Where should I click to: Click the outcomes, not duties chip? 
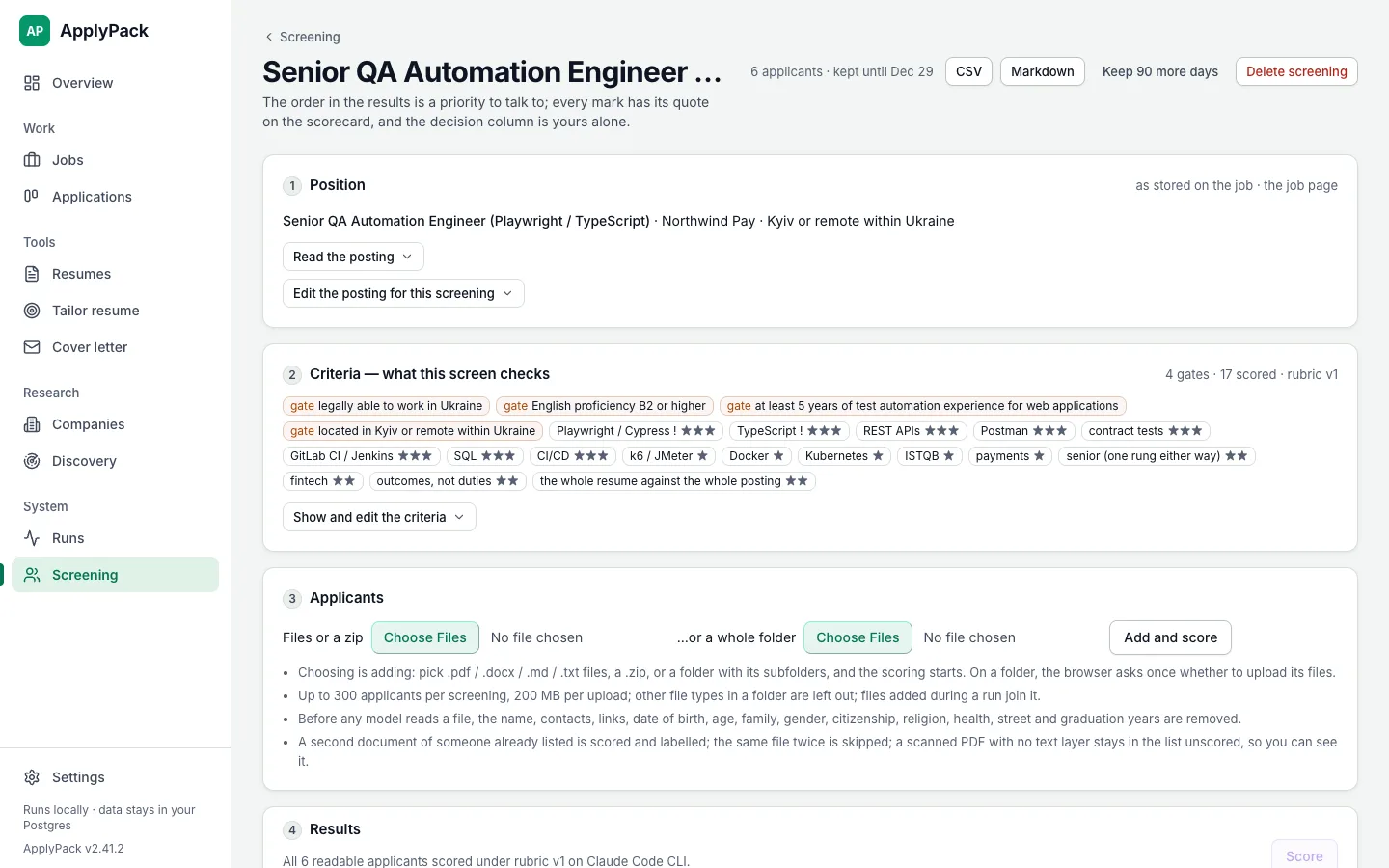[x=448, y=481]
